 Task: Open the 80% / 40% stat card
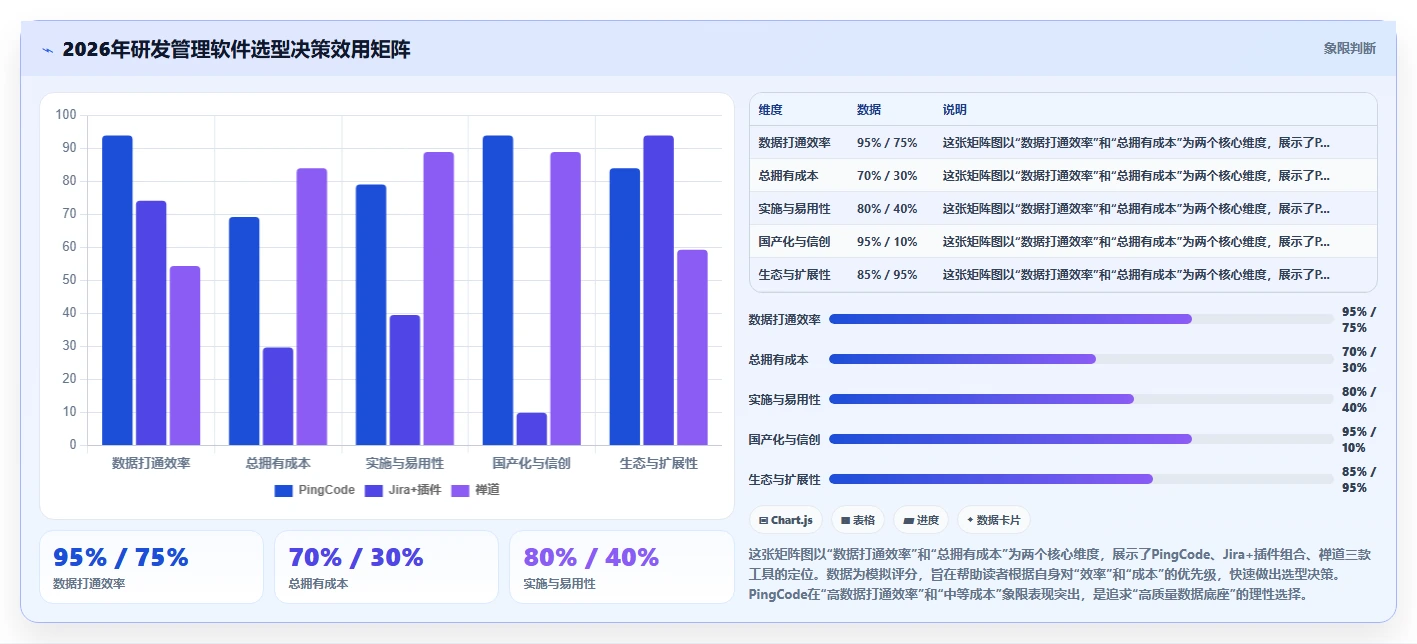(x=621, y=567)
